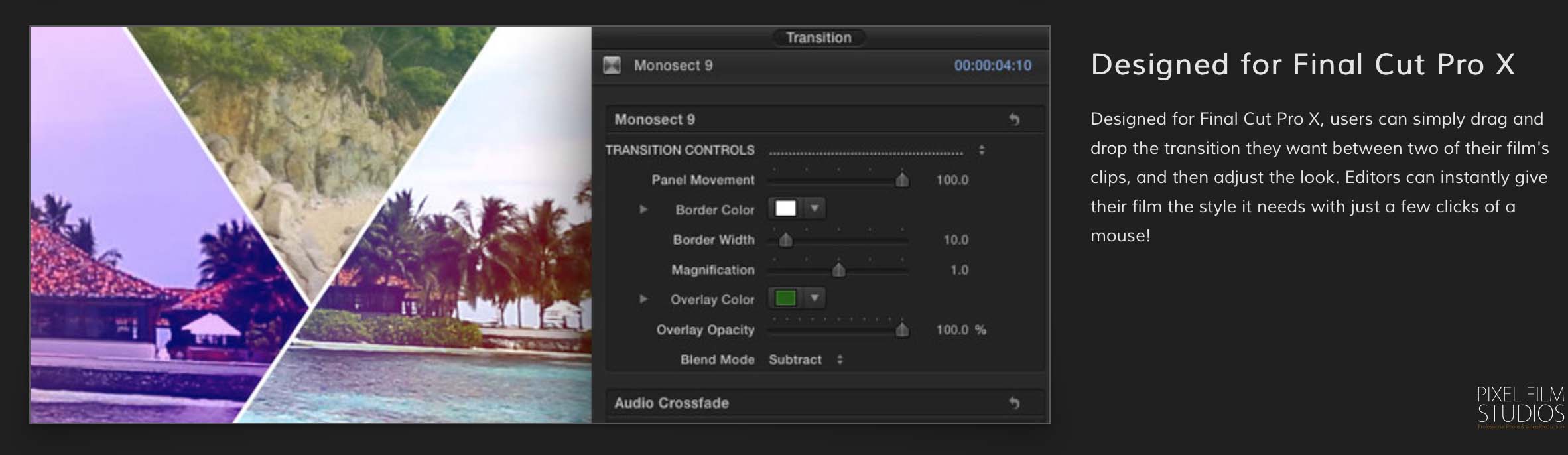Image resolution: width=1568 pixels, height=455 pixels.
Task: Adjust the Panel Movement slider handle
Action: click(902, 180)
